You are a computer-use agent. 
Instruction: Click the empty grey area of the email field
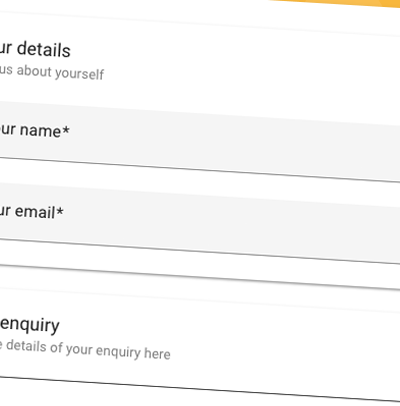[x=233, y=225]
